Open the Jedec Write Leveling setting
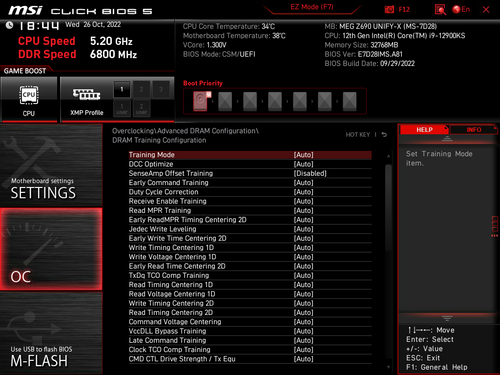Image resolution: width=500 pixels, height=375 pixels. tap(250, 229)
